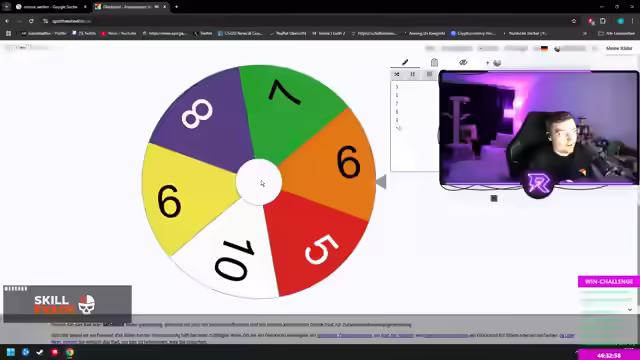Open the pencil edit entries tab
Viewport: 640px width, 360px height.
coord(405,62)
